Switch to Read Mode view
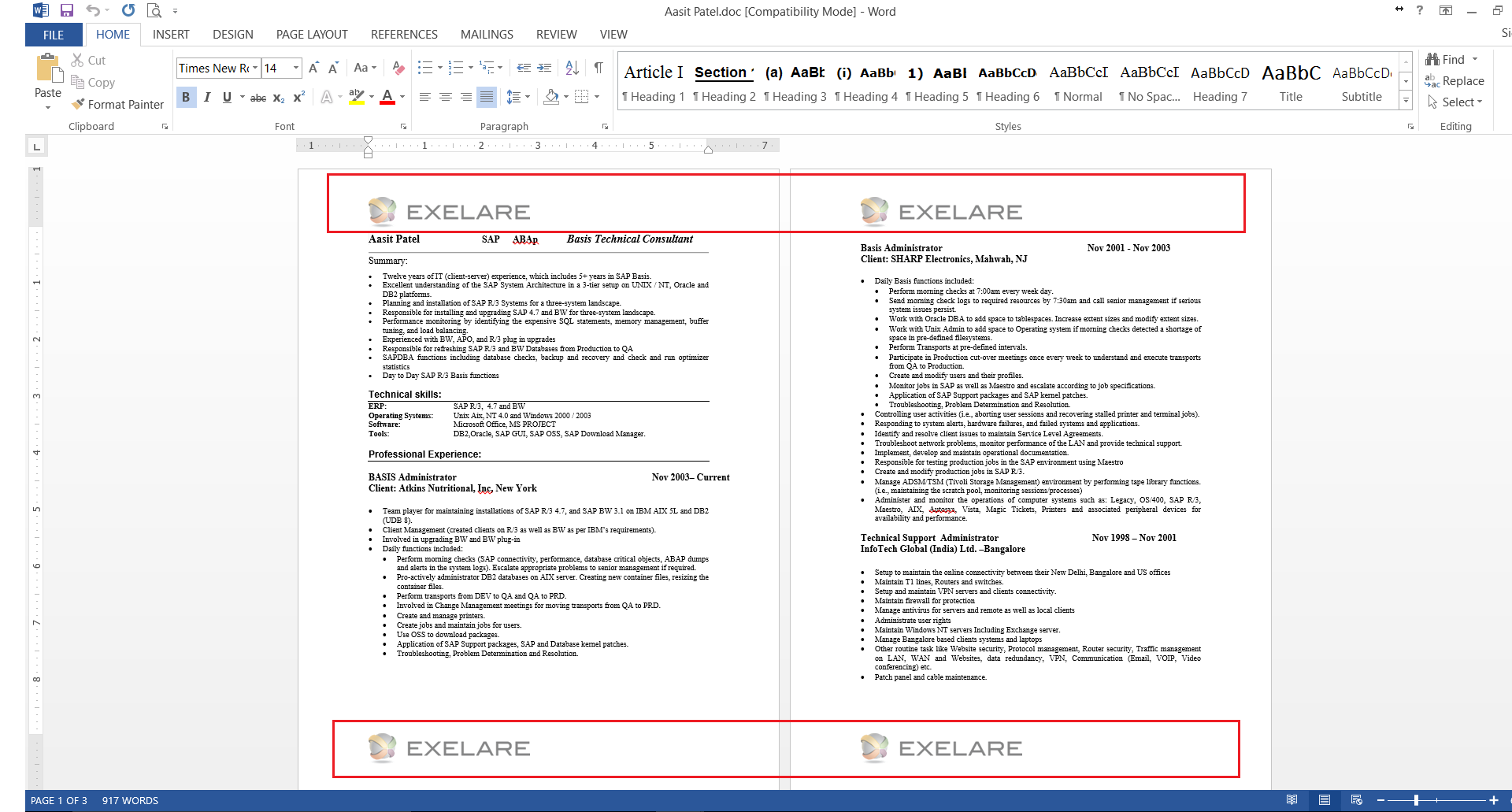Image resolution: width=1512 pixels, height=812 pixels. click(x=1291, y=800)
